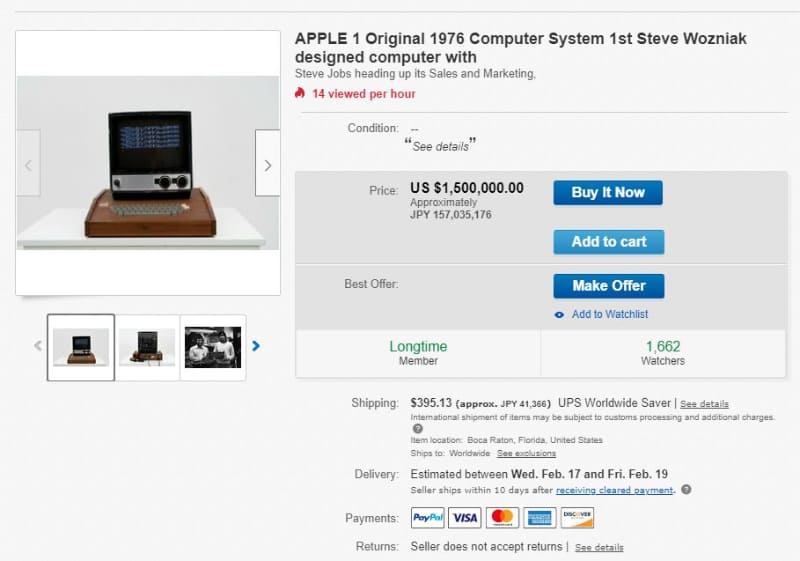Show the next main product image
The width and height of the screenshot is (800, 561).
(267, 163)
